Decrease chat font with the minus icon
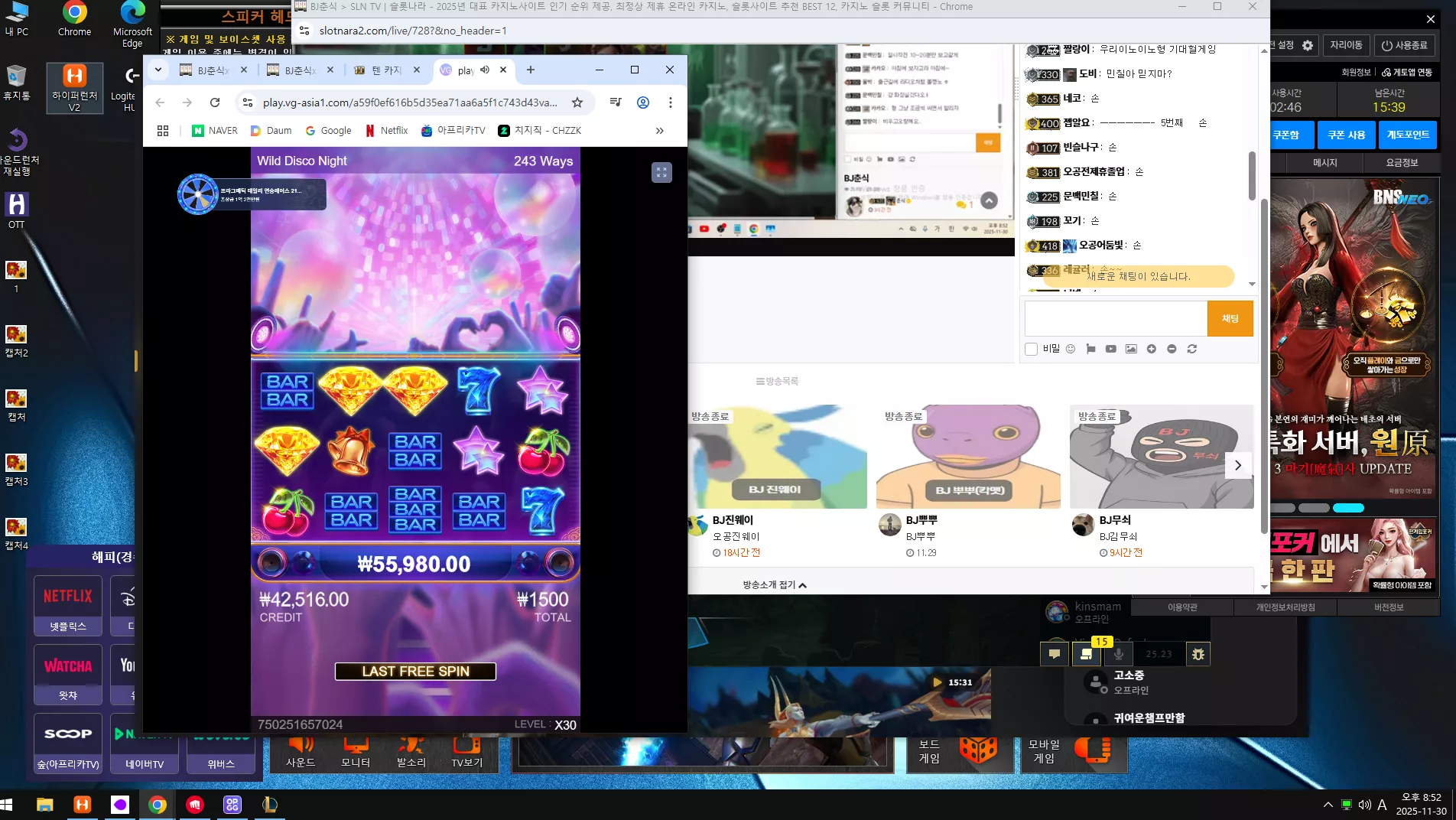The height and width of the screenshot is (820, 1456). [x=1172, y=349]
